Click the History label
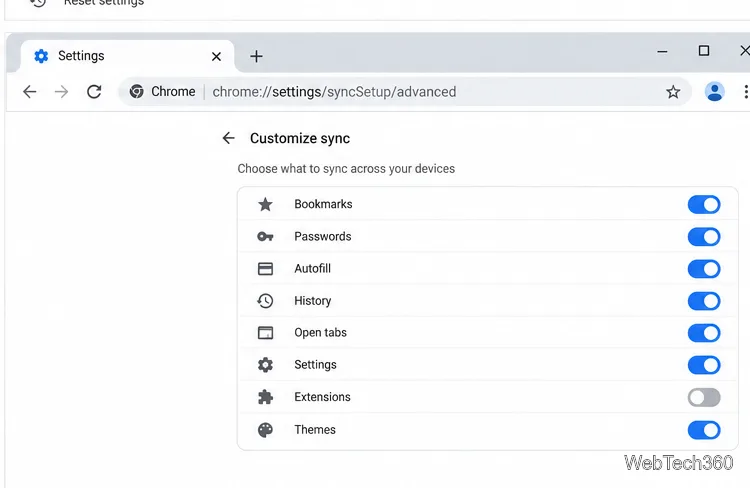 pos(313,300)
